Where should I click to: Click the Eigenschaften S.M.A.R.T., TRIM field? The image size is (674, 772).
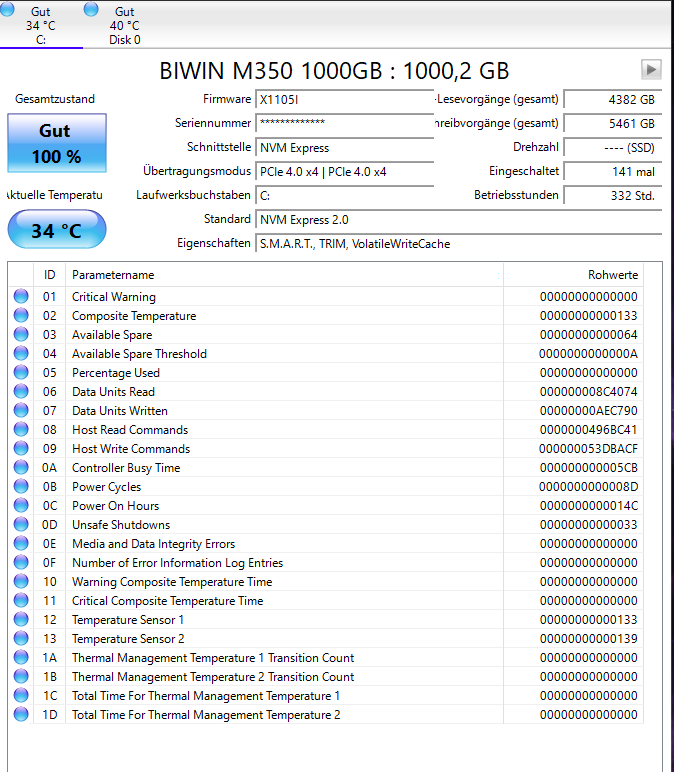[458, 244]
